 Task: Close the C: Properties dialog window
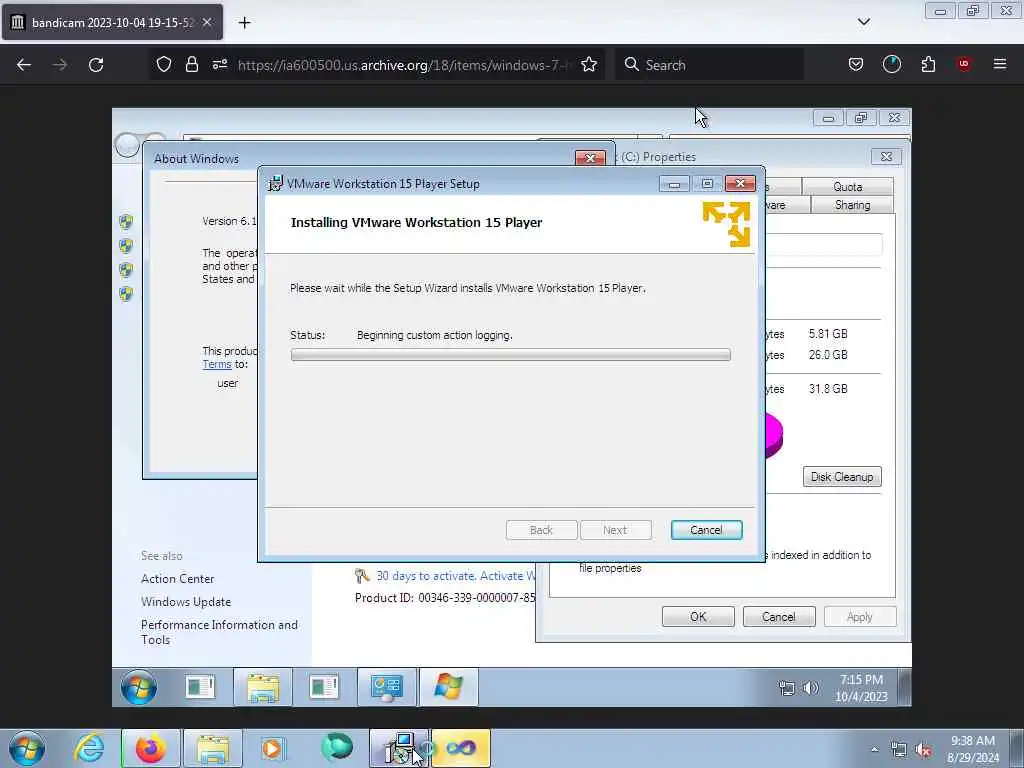tap(886, 157)
